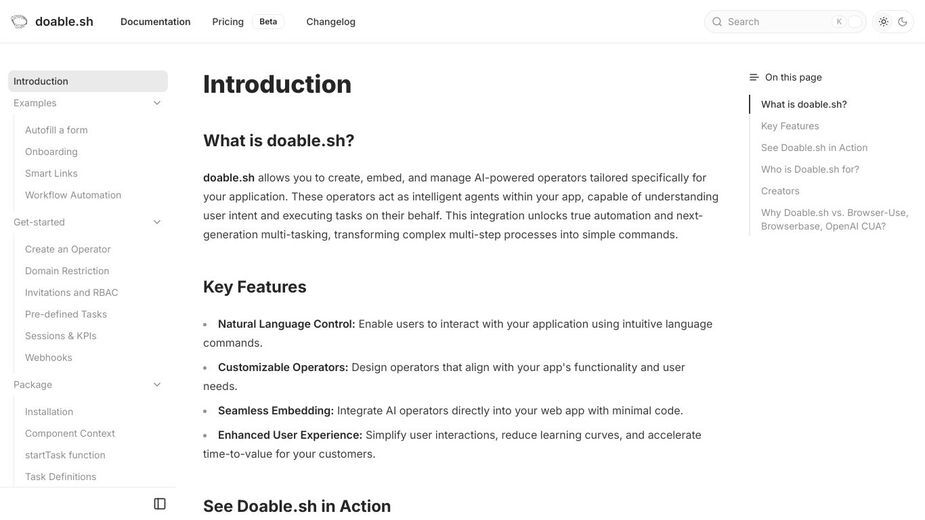Jump to Who is Doable.sh for? section

810,169
